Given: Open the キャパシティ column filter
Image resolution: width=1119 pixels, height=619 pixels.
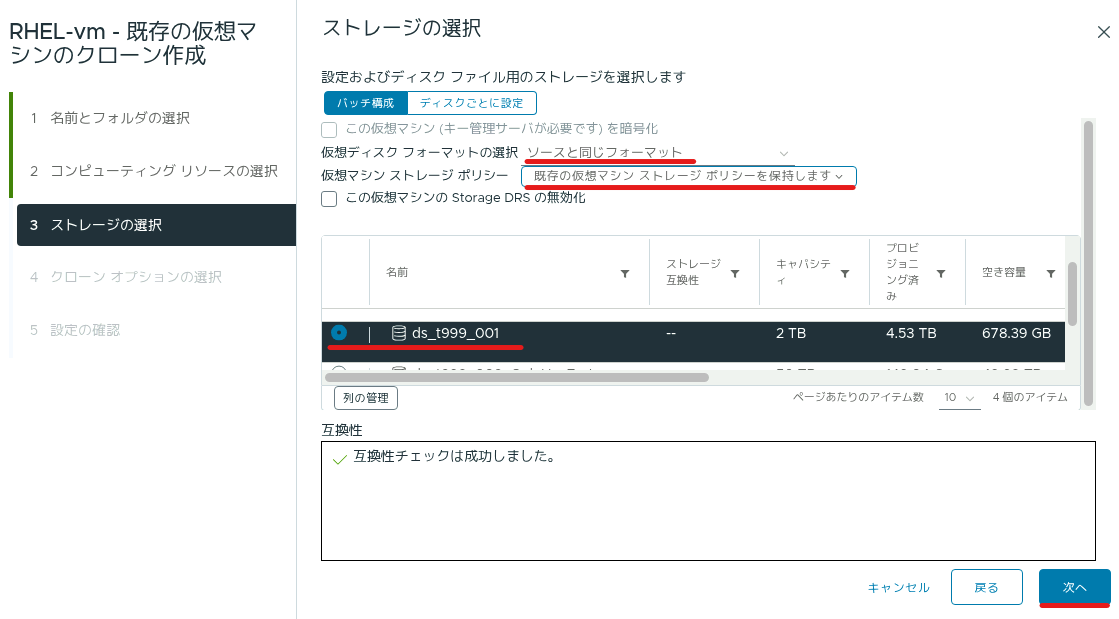Looking at the screenshot, I should (x=844, y=273).
